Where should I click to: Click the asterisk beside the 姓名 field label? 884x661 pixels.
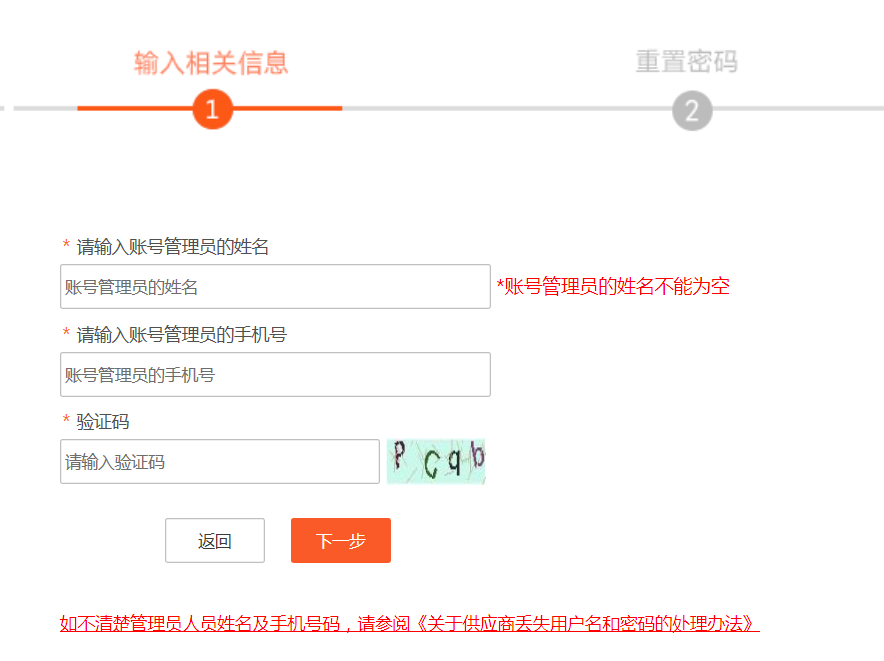(66, 244)
